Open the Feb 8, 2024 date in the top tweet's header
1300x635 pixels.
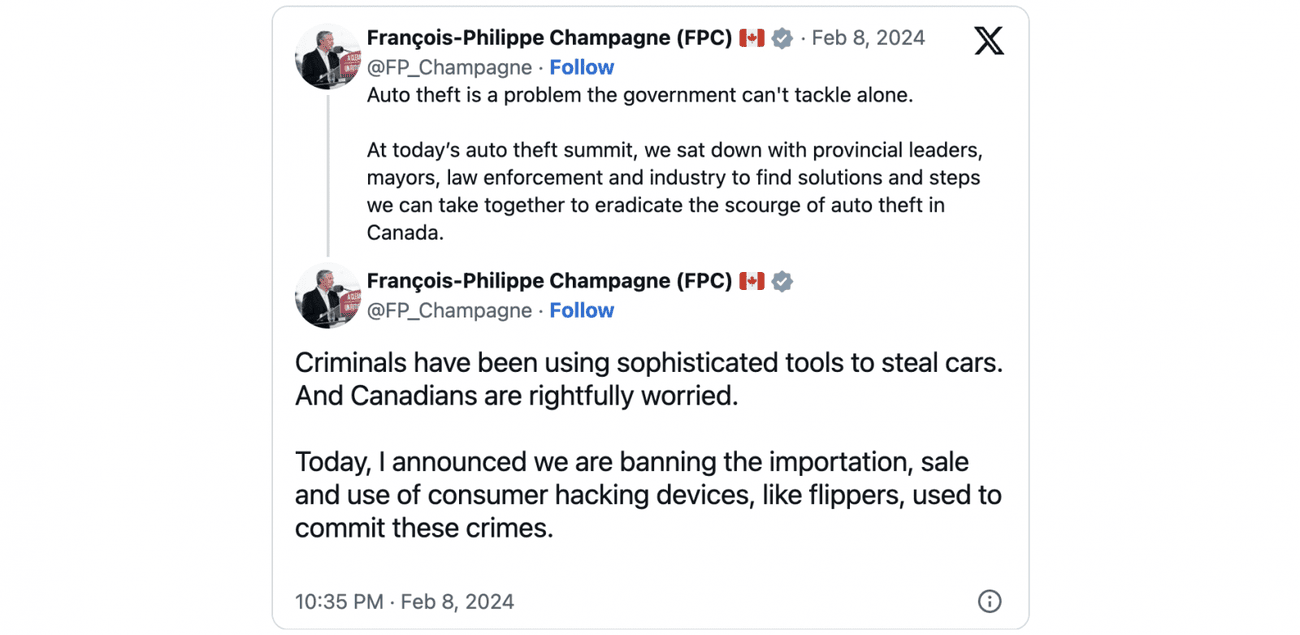pos(868,38)
